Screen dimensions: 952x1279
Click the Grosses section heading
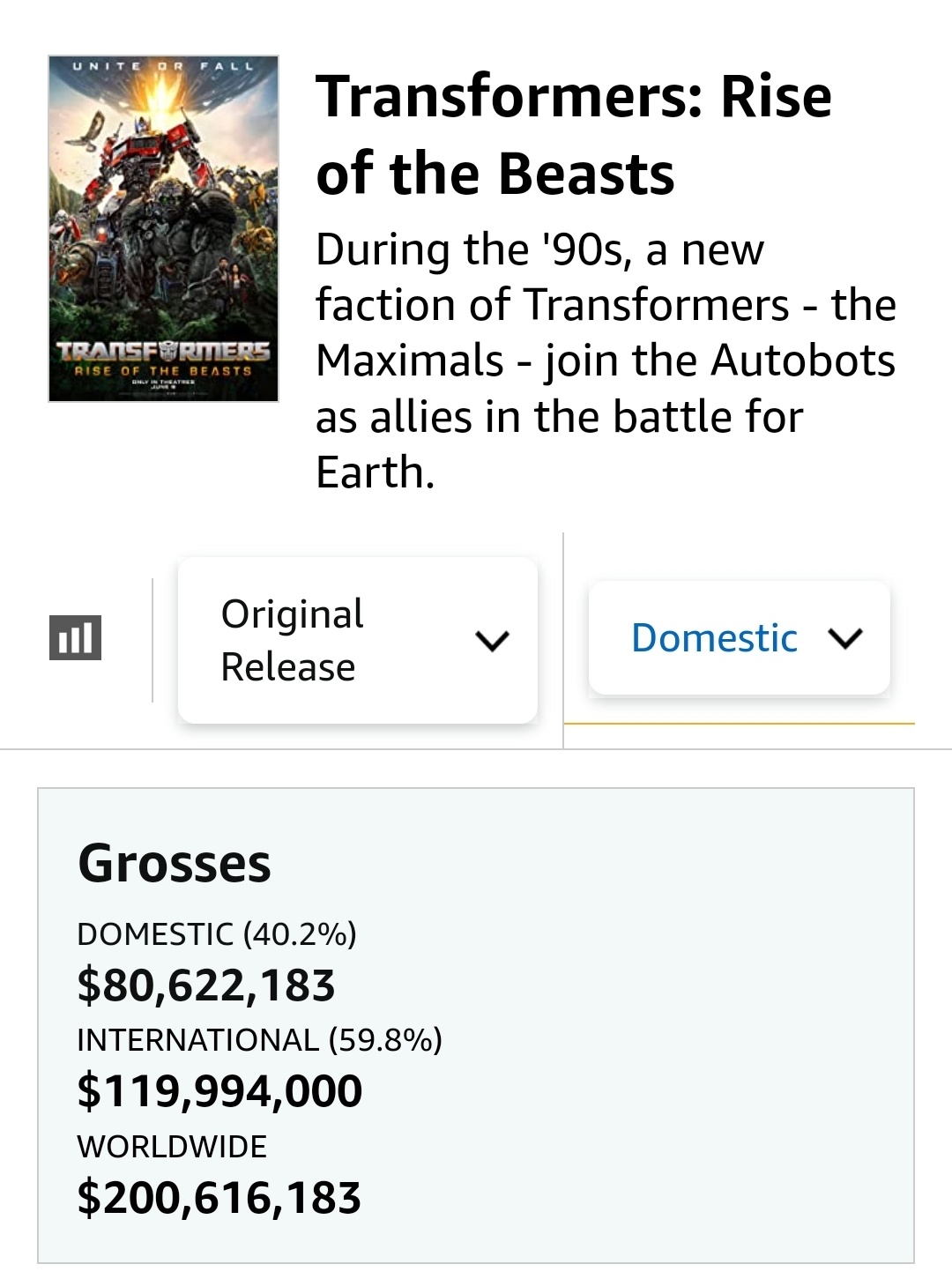point(175,863)
